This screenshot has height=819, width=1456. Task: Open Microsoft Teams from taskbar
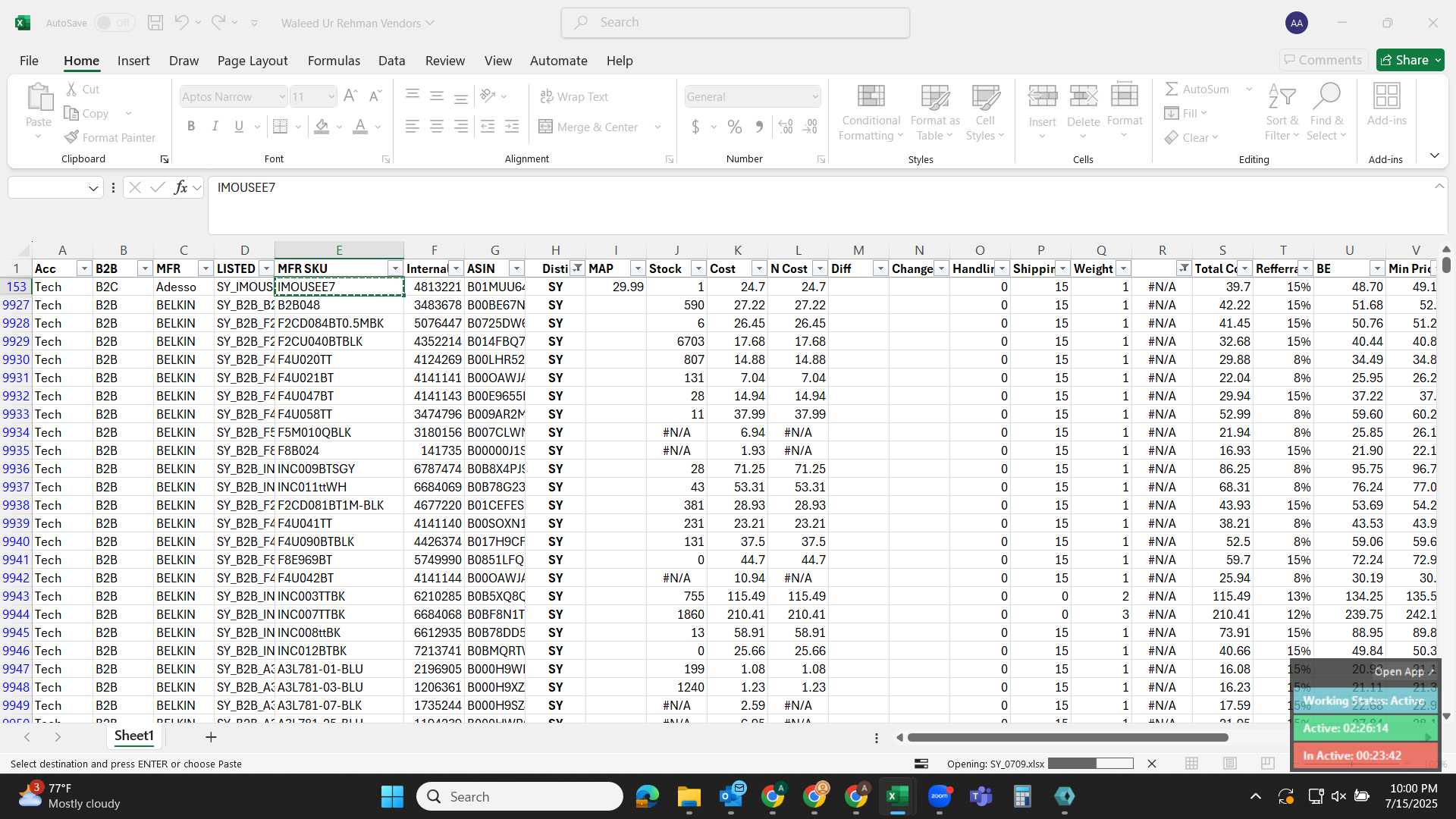point(981,796)
